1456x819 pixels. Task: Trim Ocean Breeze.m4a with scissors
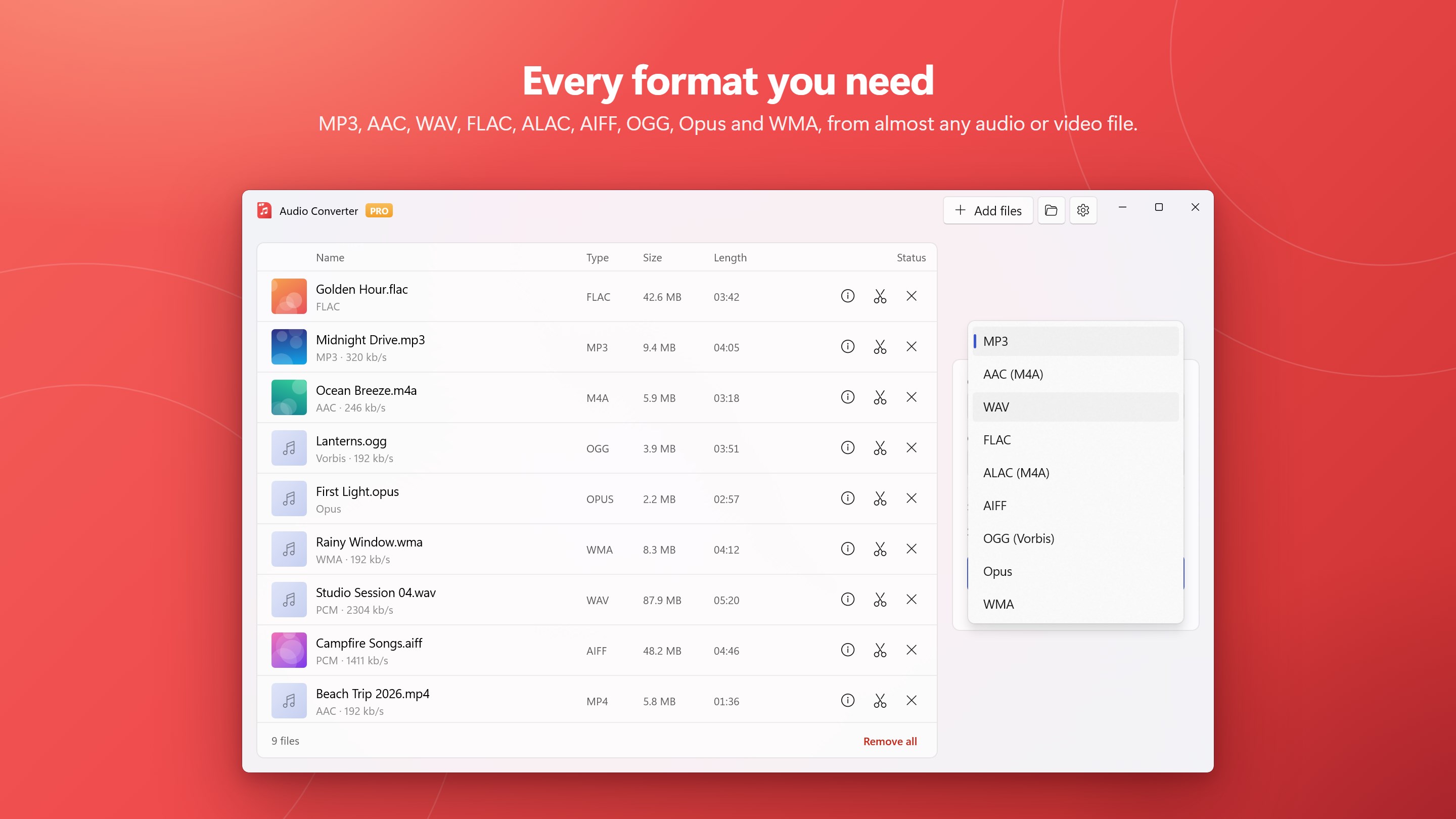click(x=880, y=397)
